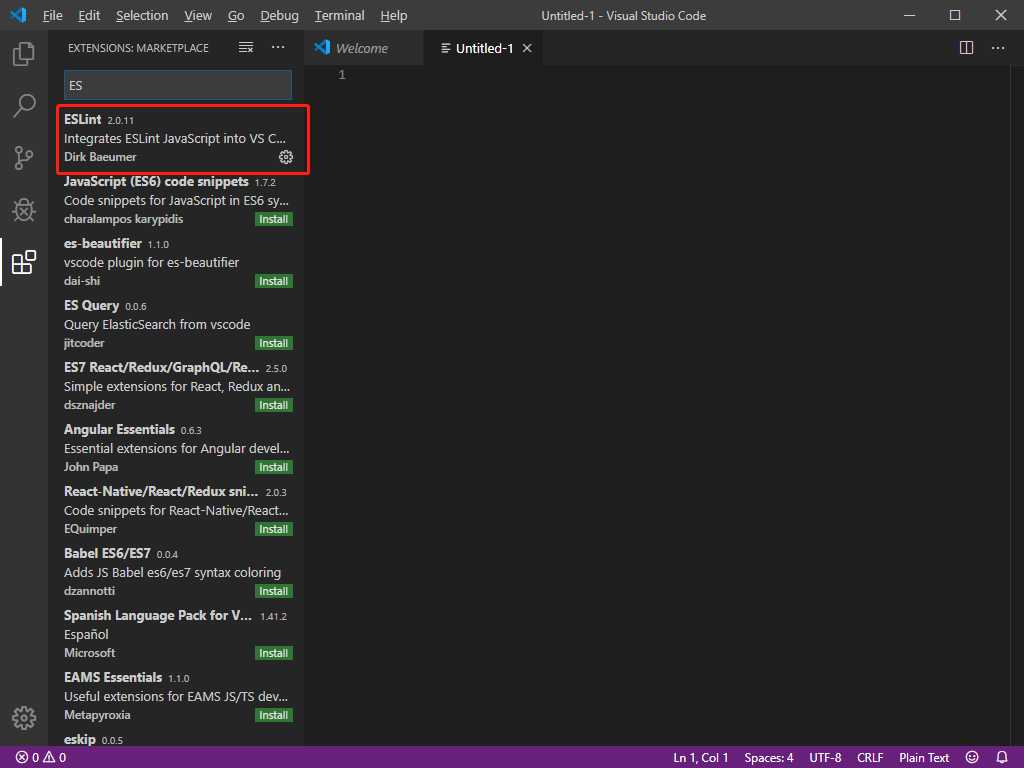Install ES7 React/Redux/GraphQL extension
Viewport: 1024px width, 768px height.
274,406
